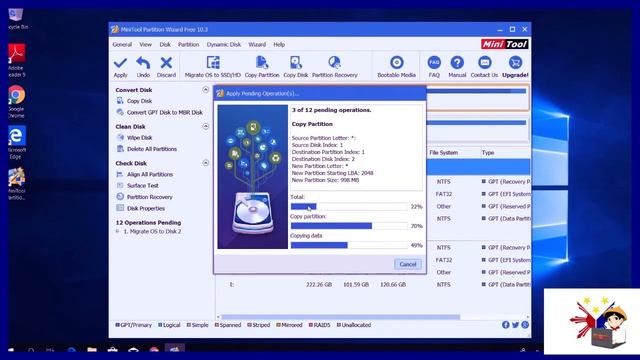Click the Mirrored legend entry
640x360 pixels.
[289, 325]
